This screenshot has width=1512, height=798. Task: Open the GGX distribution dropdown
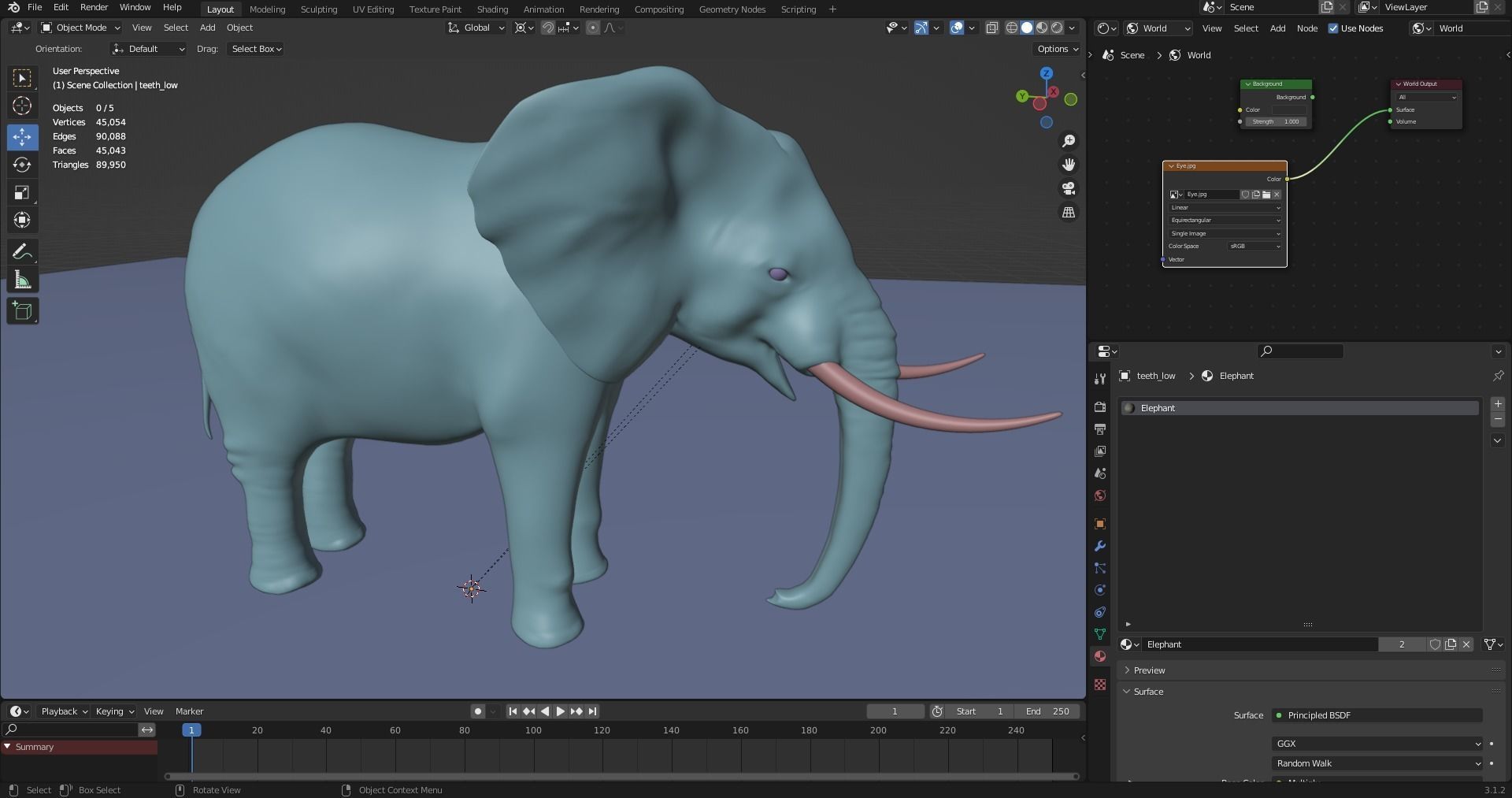point(1377,744)
